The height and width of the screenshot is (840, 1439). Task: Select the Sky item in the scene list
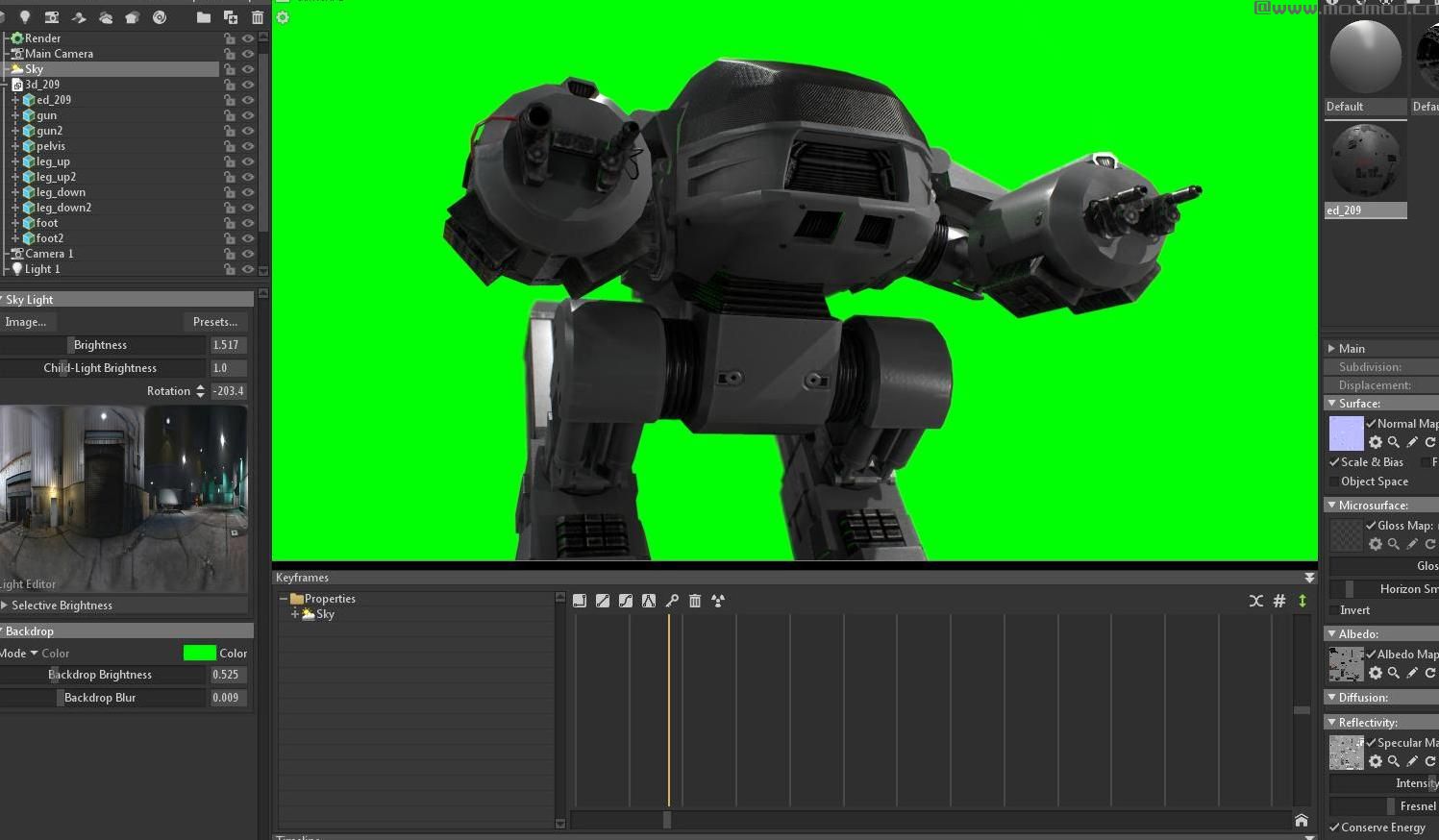[x=34, y=68]
